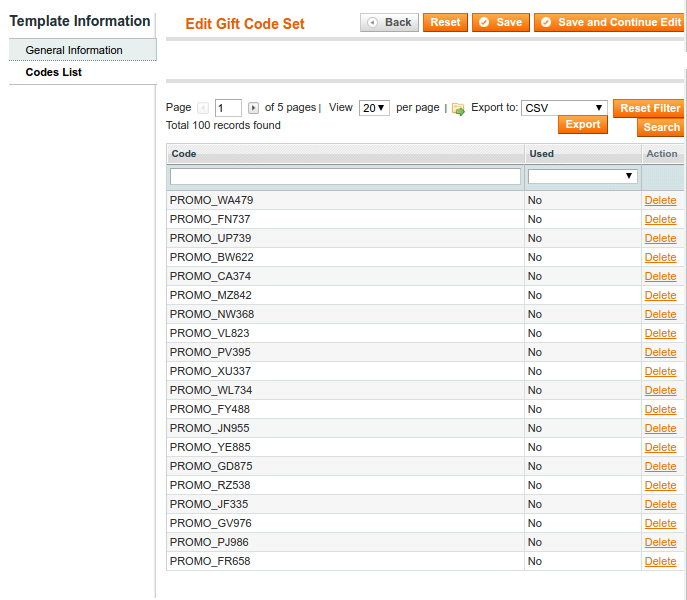Click the Search button
Viewport: 687px width, 600px height.
point(661,127)
